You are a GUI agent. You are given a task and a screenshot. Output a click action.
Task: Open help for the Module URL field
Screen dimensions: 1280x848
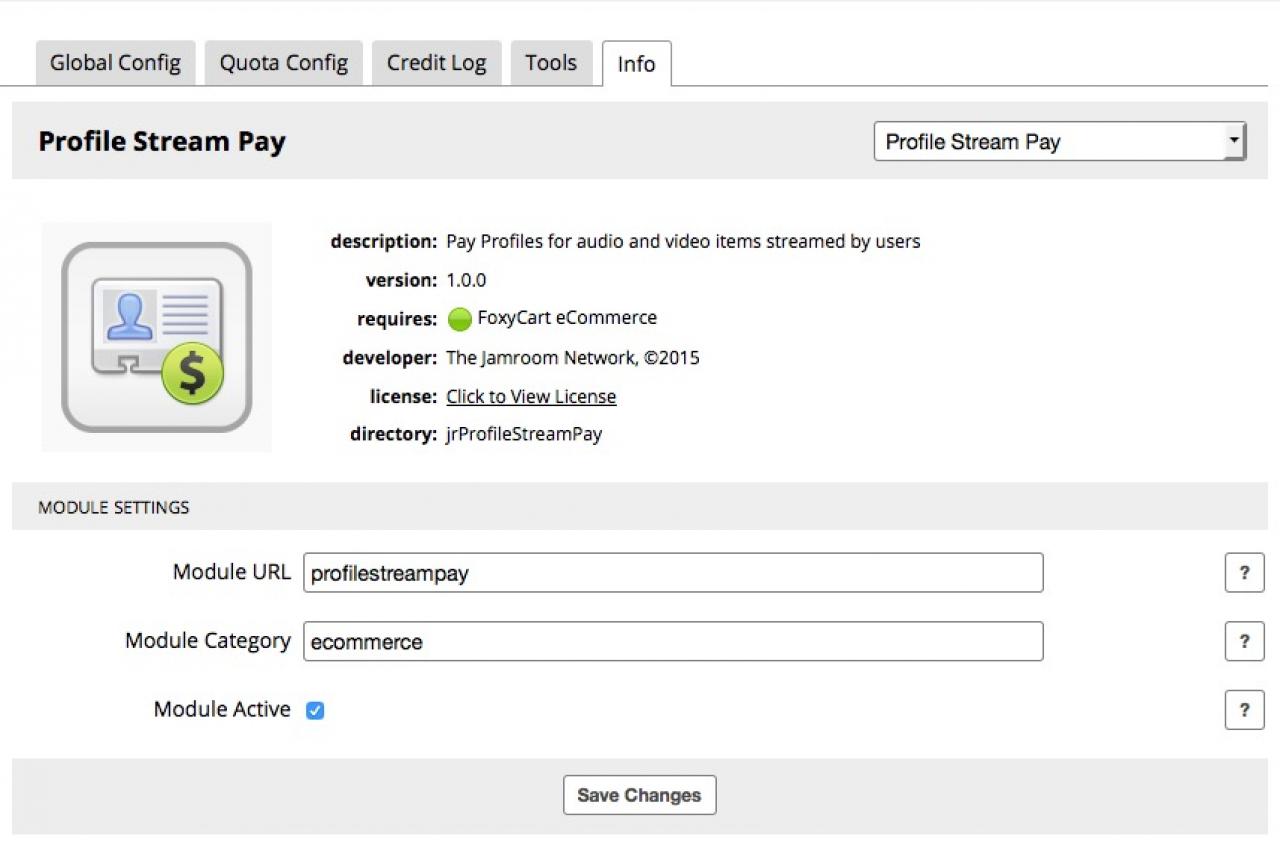click(1244, 573)
